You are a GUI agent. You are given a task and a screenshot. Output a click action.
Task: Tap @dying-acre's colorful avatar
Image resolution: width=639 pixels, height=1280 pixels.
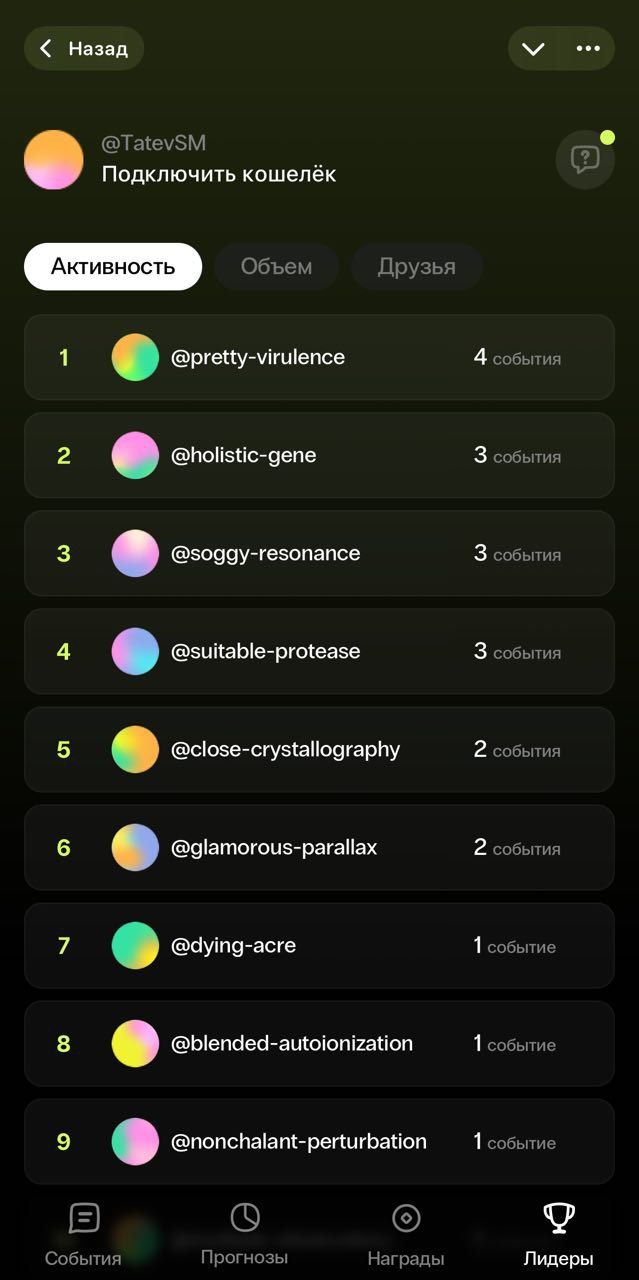[x=135, y=945]
